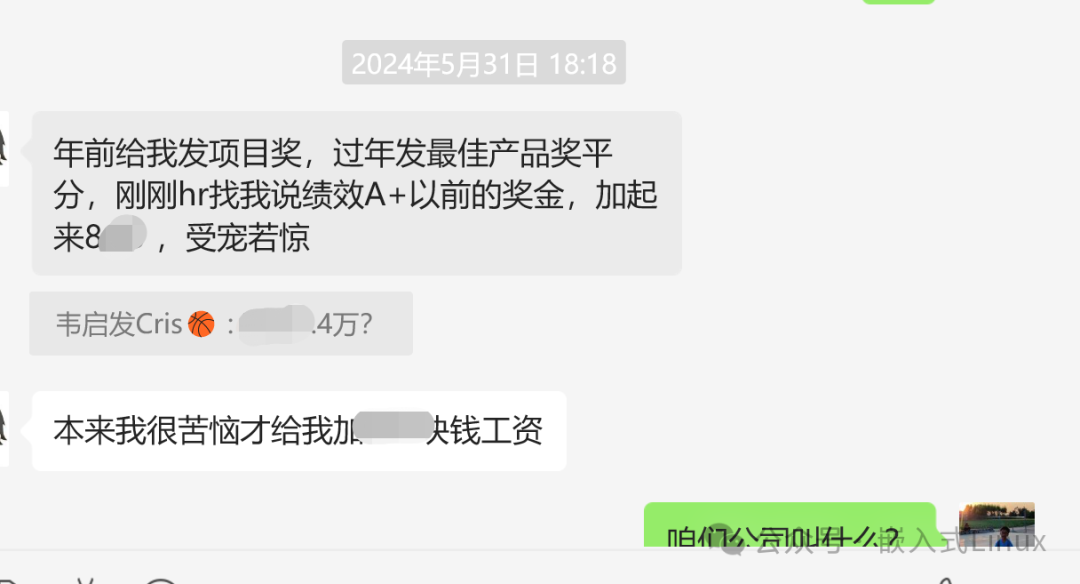Select the message about 项目奖 and 绩效A+
The image size is (1080, 584).
pyautogui.click(x=357, y=194)
